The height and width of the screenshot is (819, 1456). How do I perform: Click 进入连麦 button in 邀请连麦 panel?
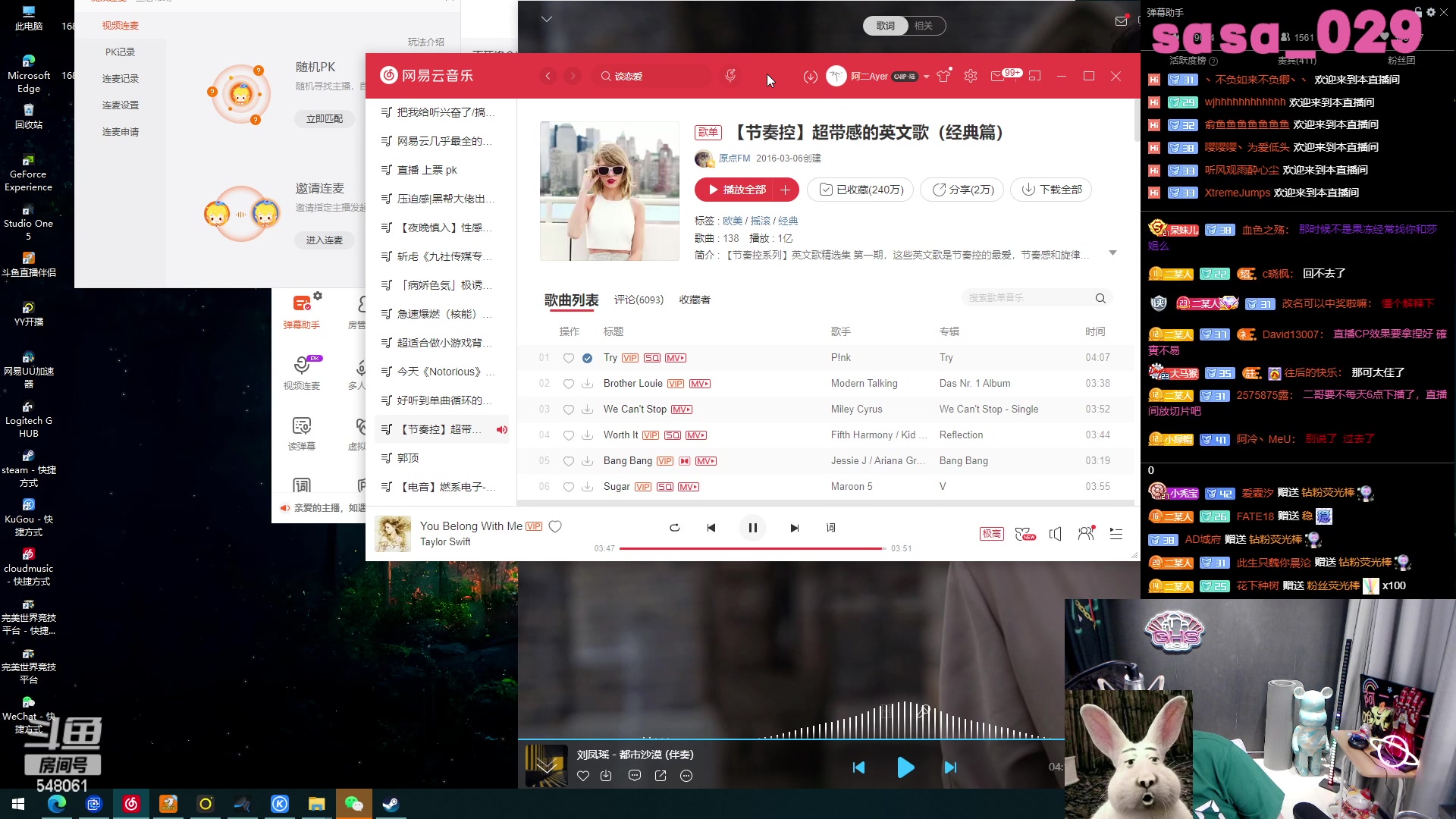tap(324, 240)
